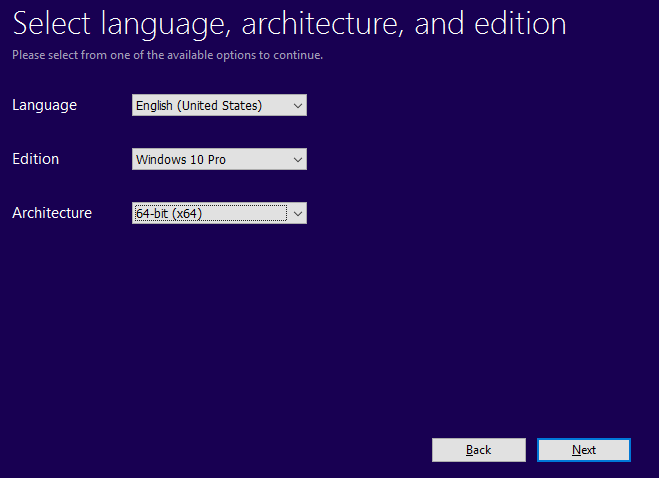Click the 'Architecture' label text
The height and width of the screenshot is (478, 659).
tap(52, 213)
